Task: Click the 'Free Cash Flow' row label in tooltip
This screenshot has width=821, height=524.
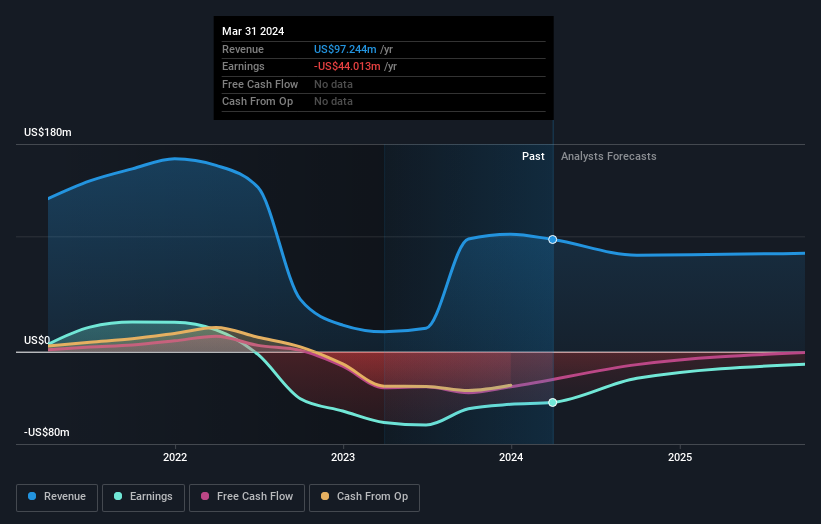Action: click(260, 84)
